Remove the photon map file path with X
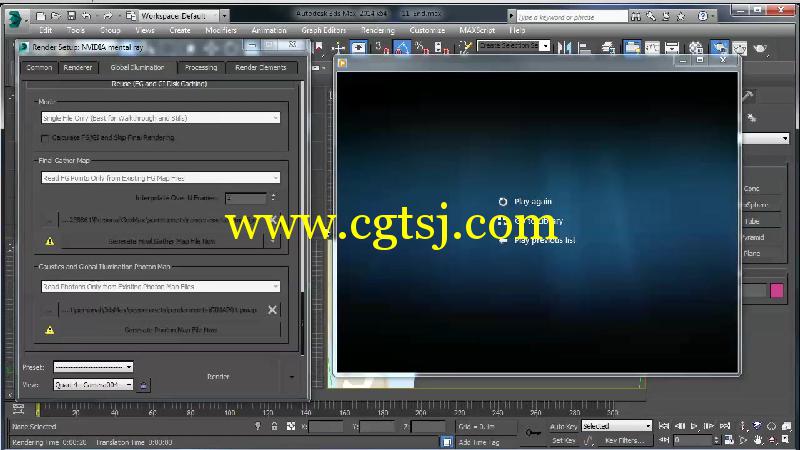Viewport: 800px width, 450px height. 272,310
